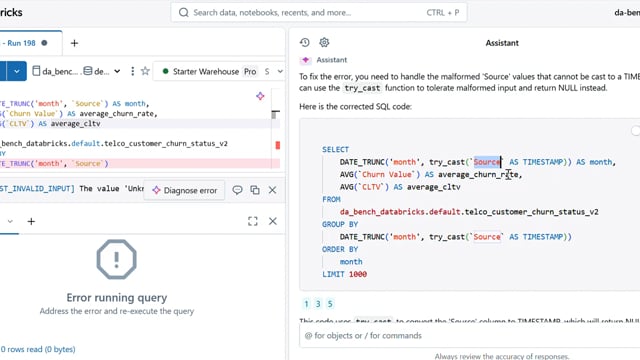This screenshot has height=360, width=640.
Task: Click the purple Assistant sparkle in editor
Action: pos(260,96)
